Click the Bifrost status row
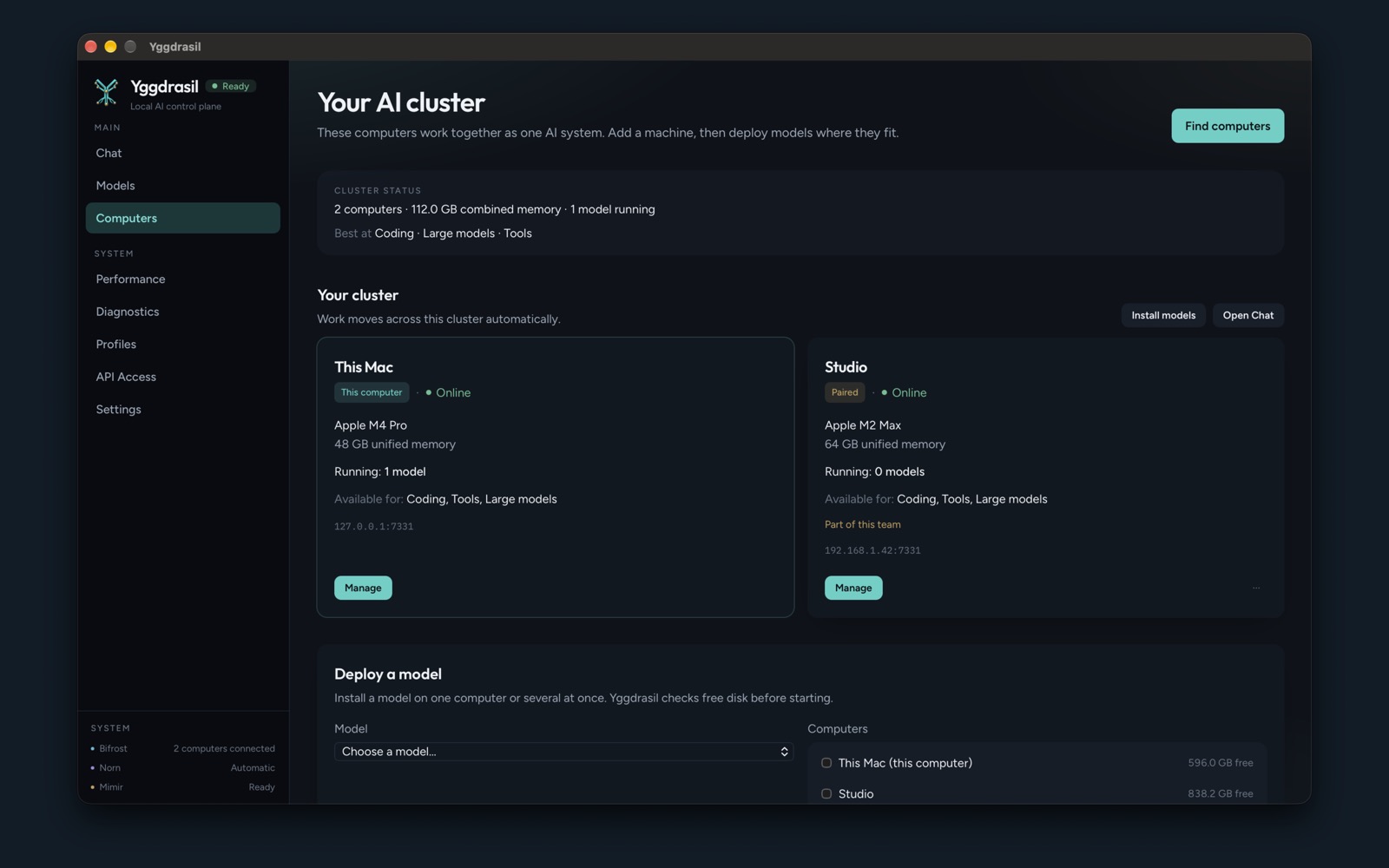The height and width of the screenshot is (868, 1389). pyautogui.click(x=182, y=748)
